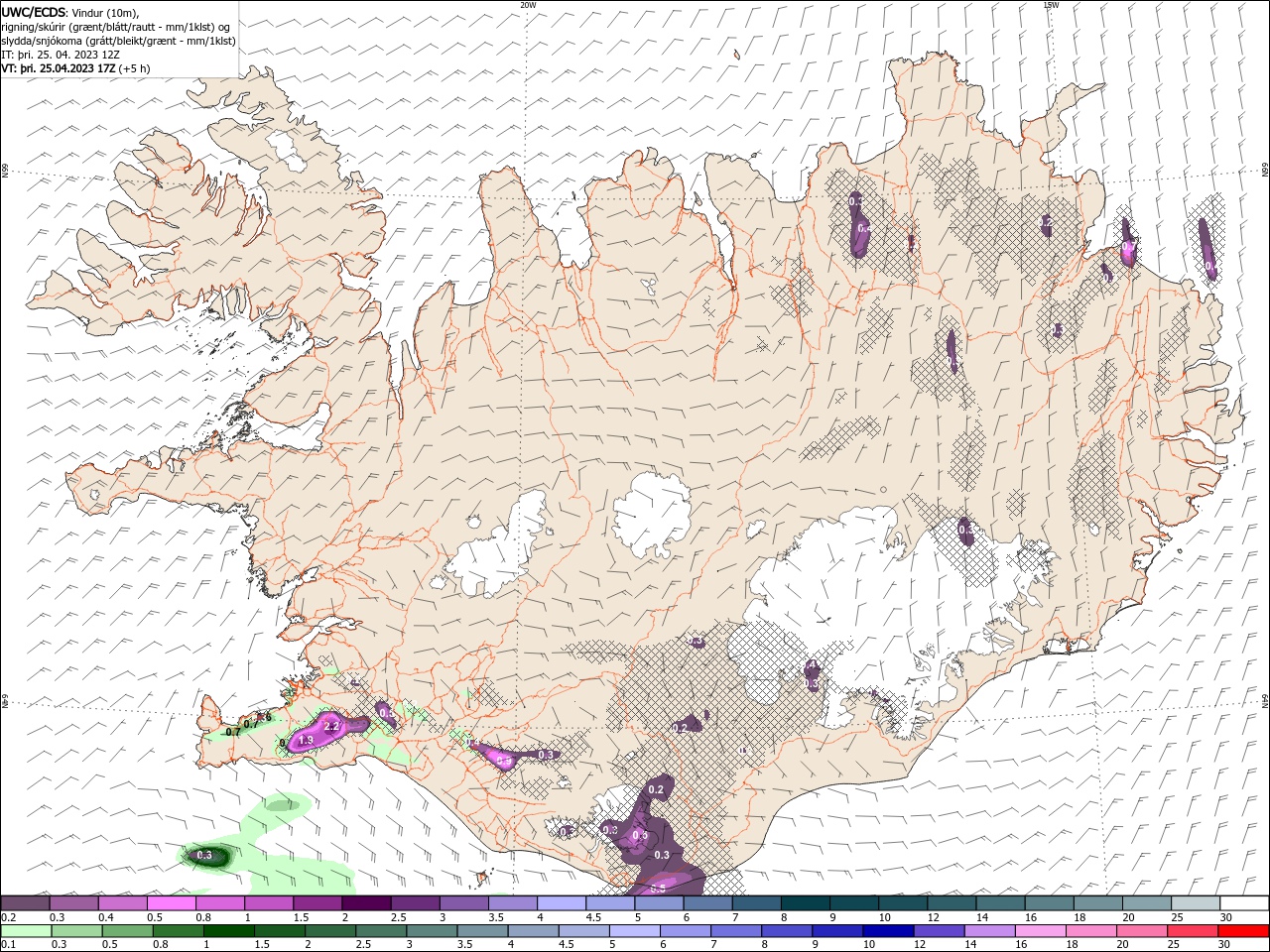Click the small Vestmannaeyjar island off the south coast
1270x952 pixels.
click(484, 877)
